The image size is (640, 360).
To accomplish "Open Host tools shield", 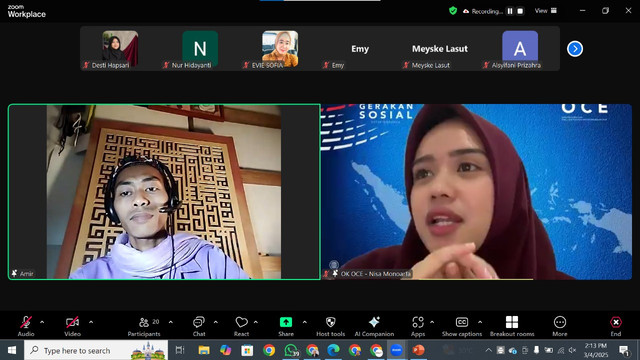I will [x=331, y=326].
